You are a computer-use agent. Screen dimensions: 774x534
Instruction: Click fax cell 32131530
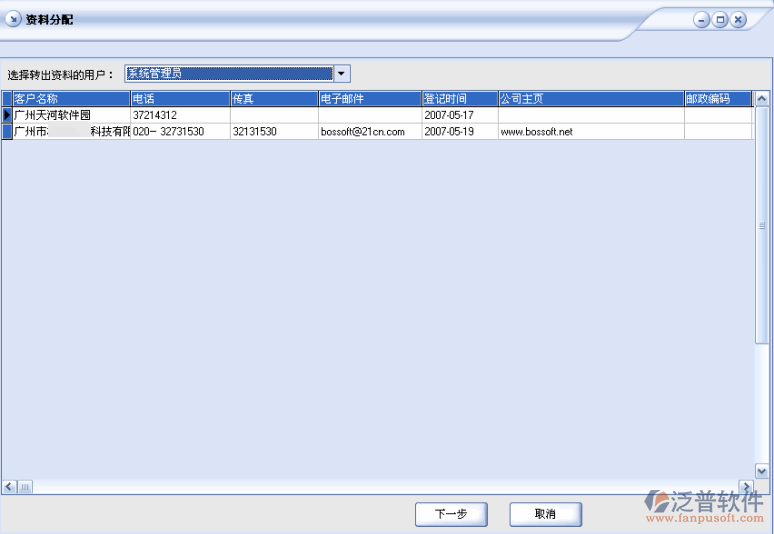click(x=274, y=131)
